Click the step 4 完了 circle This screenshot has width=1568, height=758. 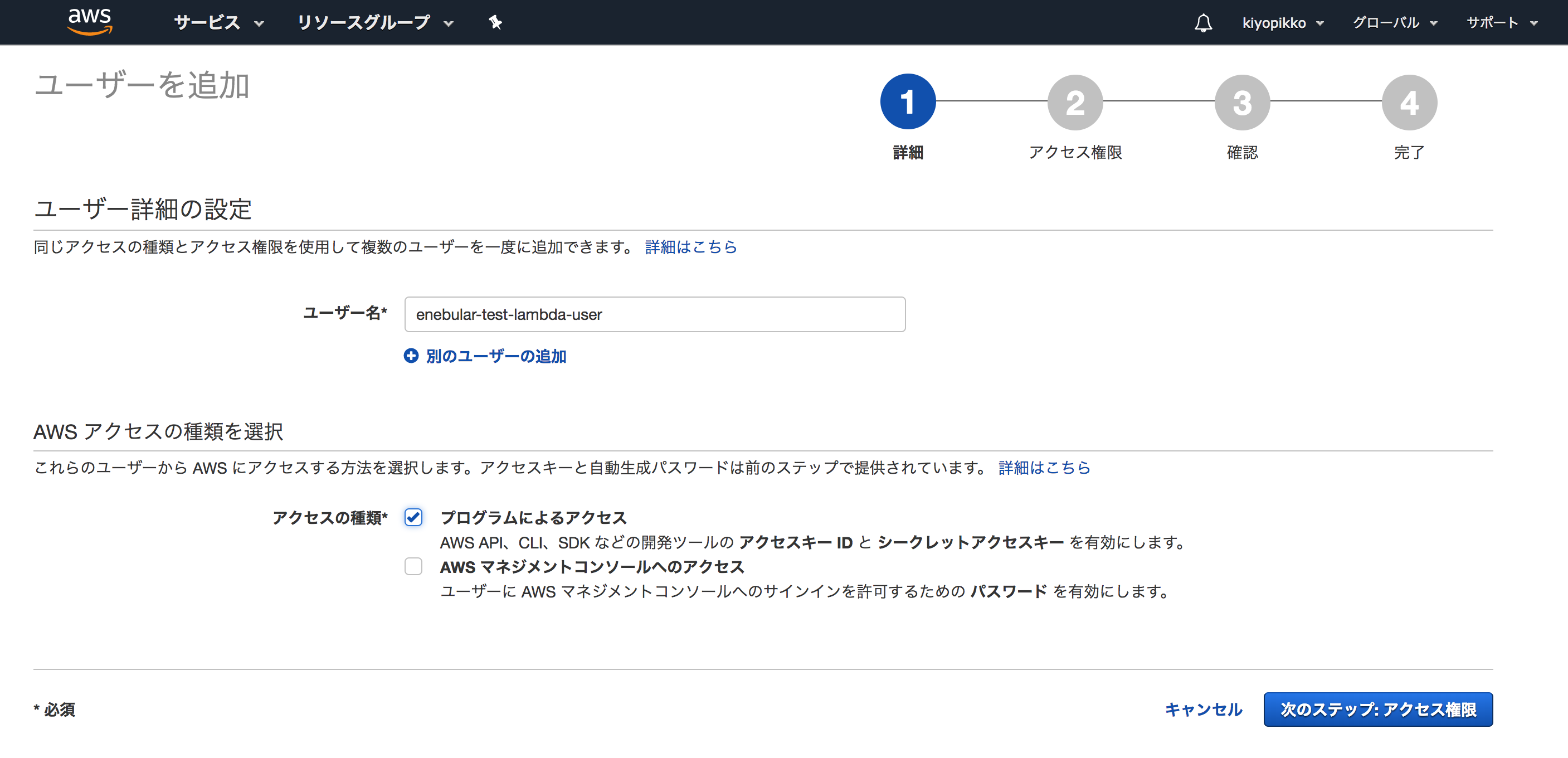(x=1409, y=101)
